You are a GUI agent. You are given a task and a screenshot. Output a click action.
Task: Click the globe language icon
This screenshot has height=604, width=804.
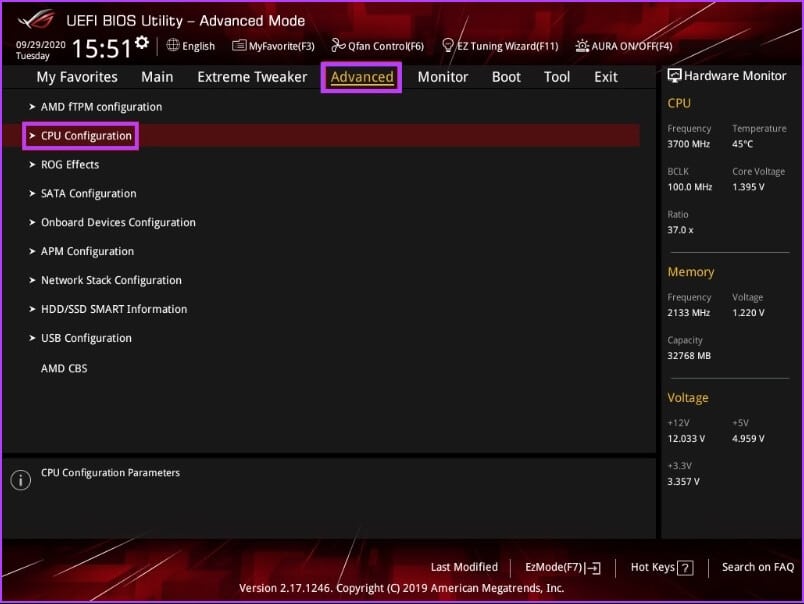point(173,46)
